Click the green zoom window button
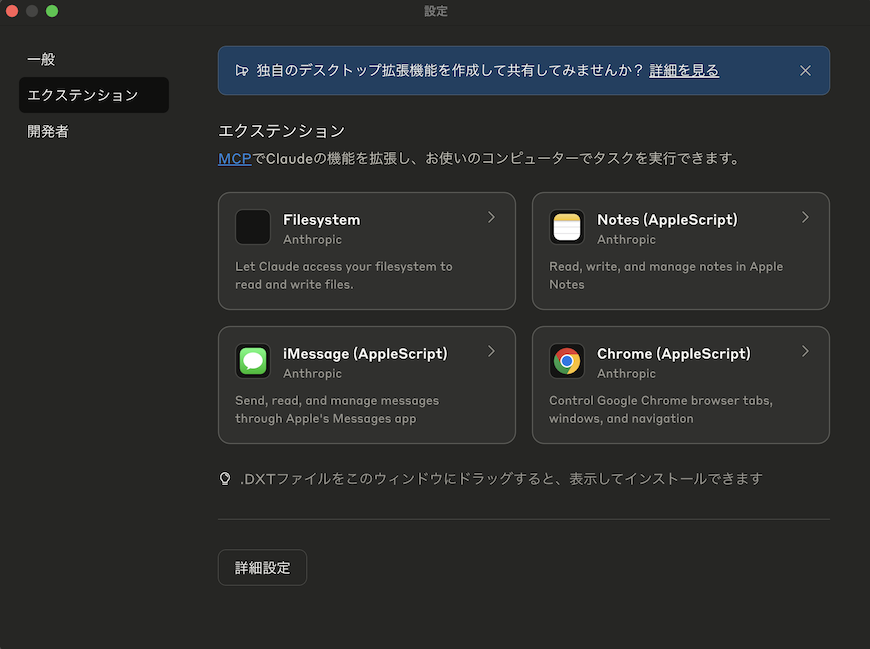870x649 pixels. coord(52,11)
